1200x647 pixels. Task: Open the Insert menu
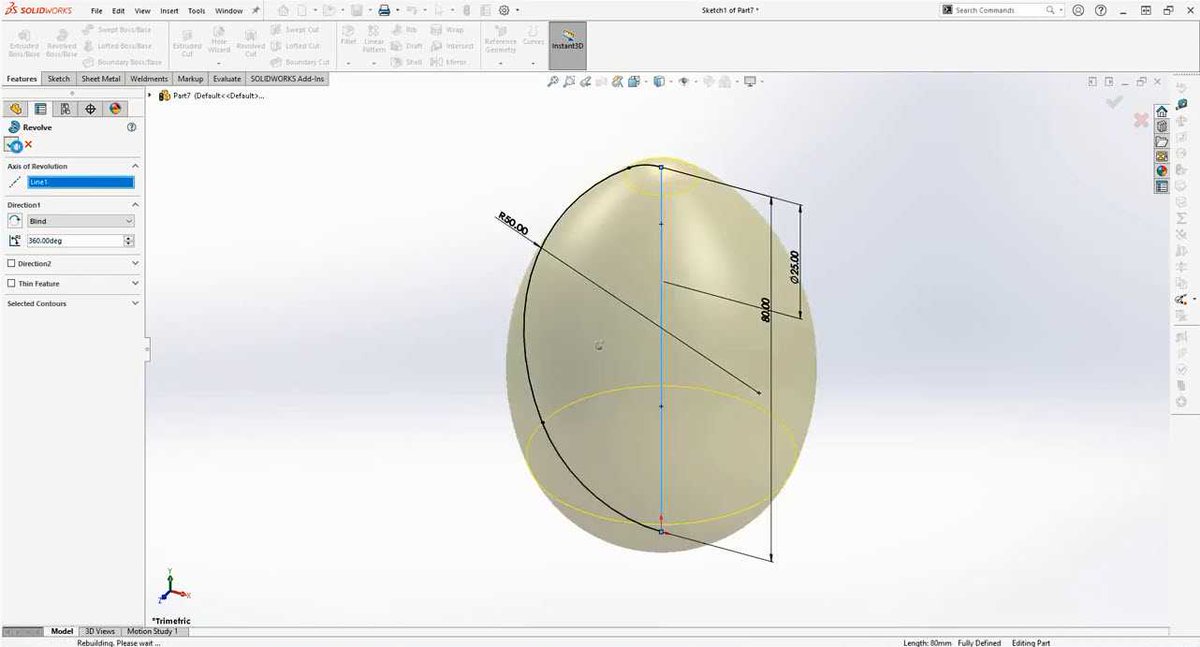point(170,10)
